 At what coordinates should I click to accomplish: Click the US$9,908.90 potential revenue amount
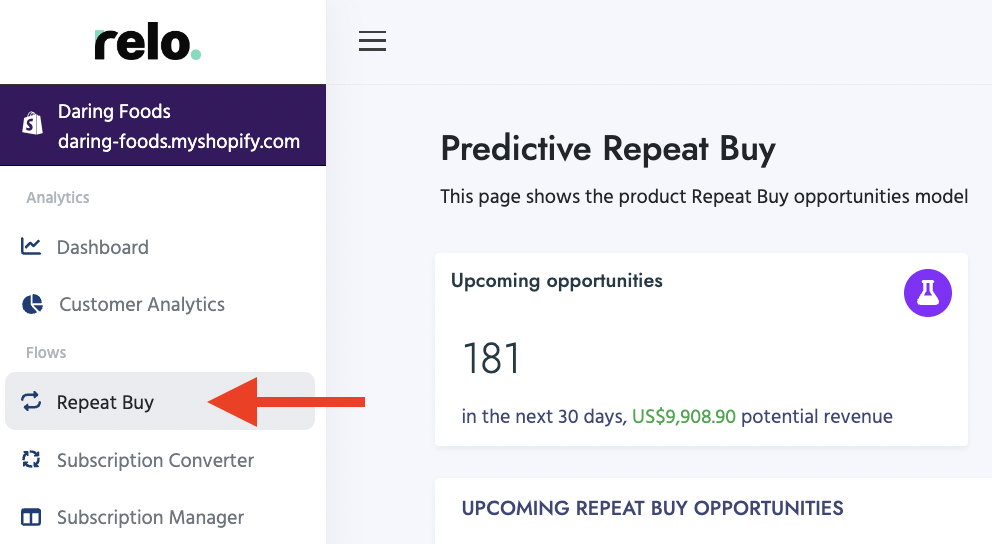pos(684,416)
